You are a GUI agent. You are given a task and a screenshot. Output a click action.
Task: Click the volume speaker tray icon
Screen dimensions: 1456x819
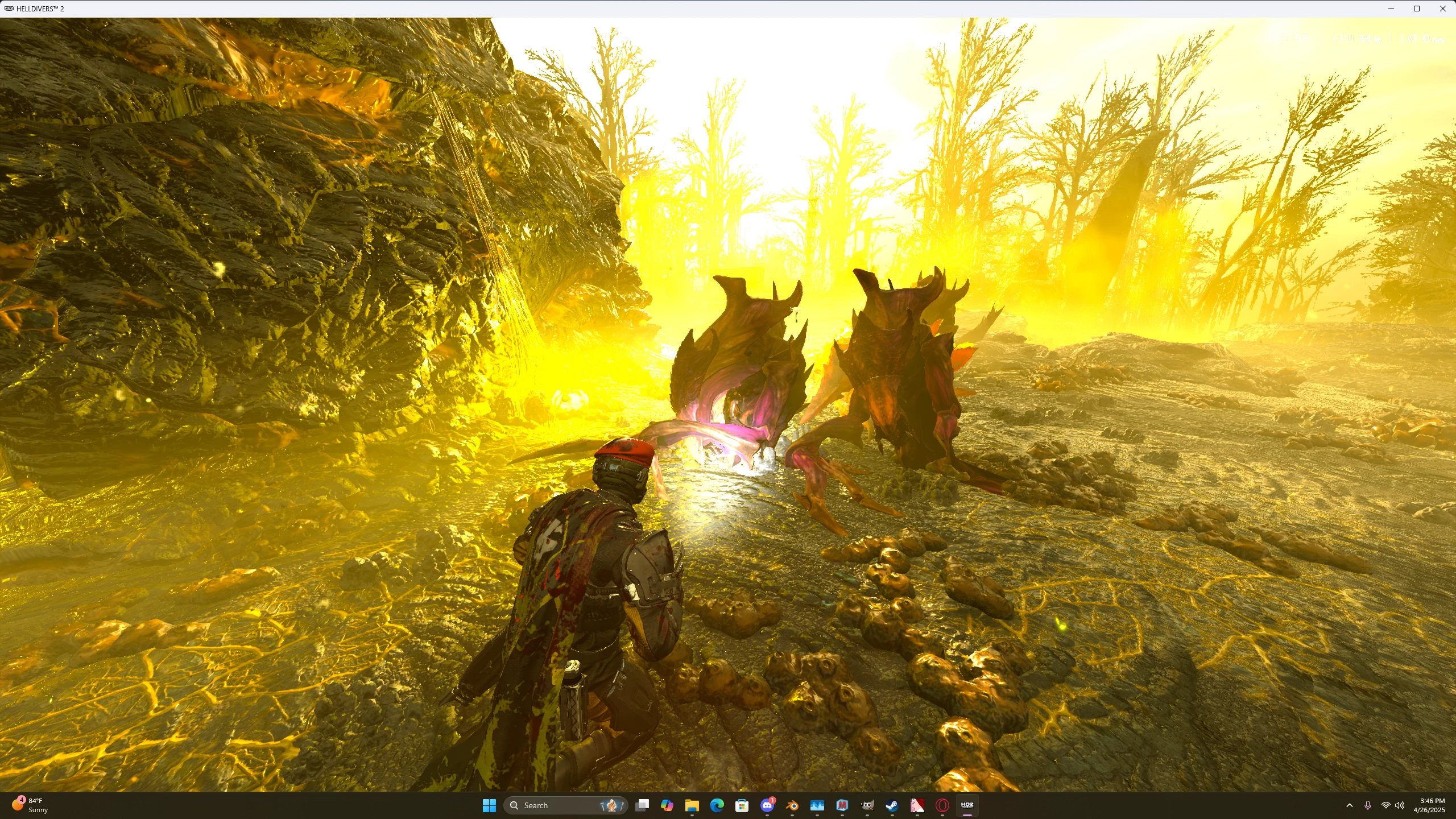1400,805
